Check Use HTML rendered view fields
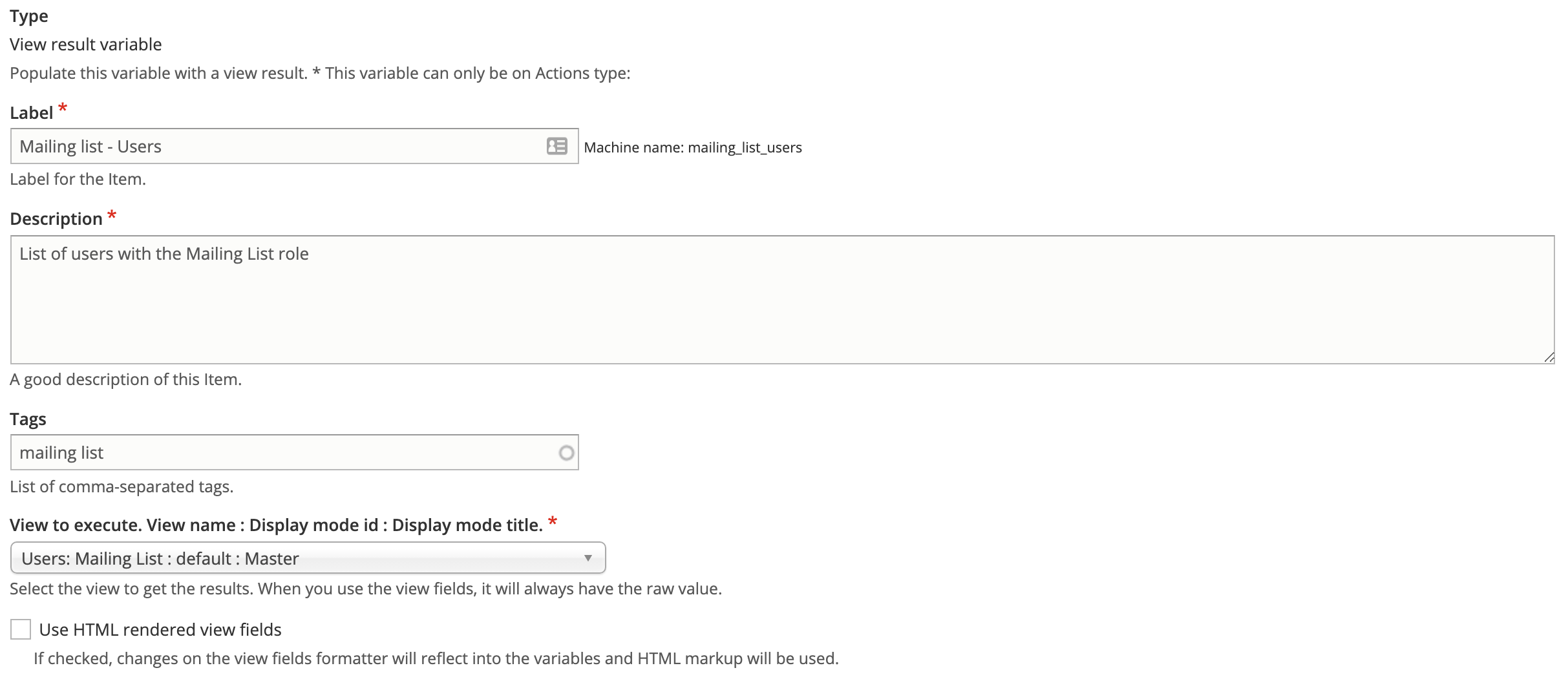This screenshot has height=690, width=1568. tap(21, 629)
